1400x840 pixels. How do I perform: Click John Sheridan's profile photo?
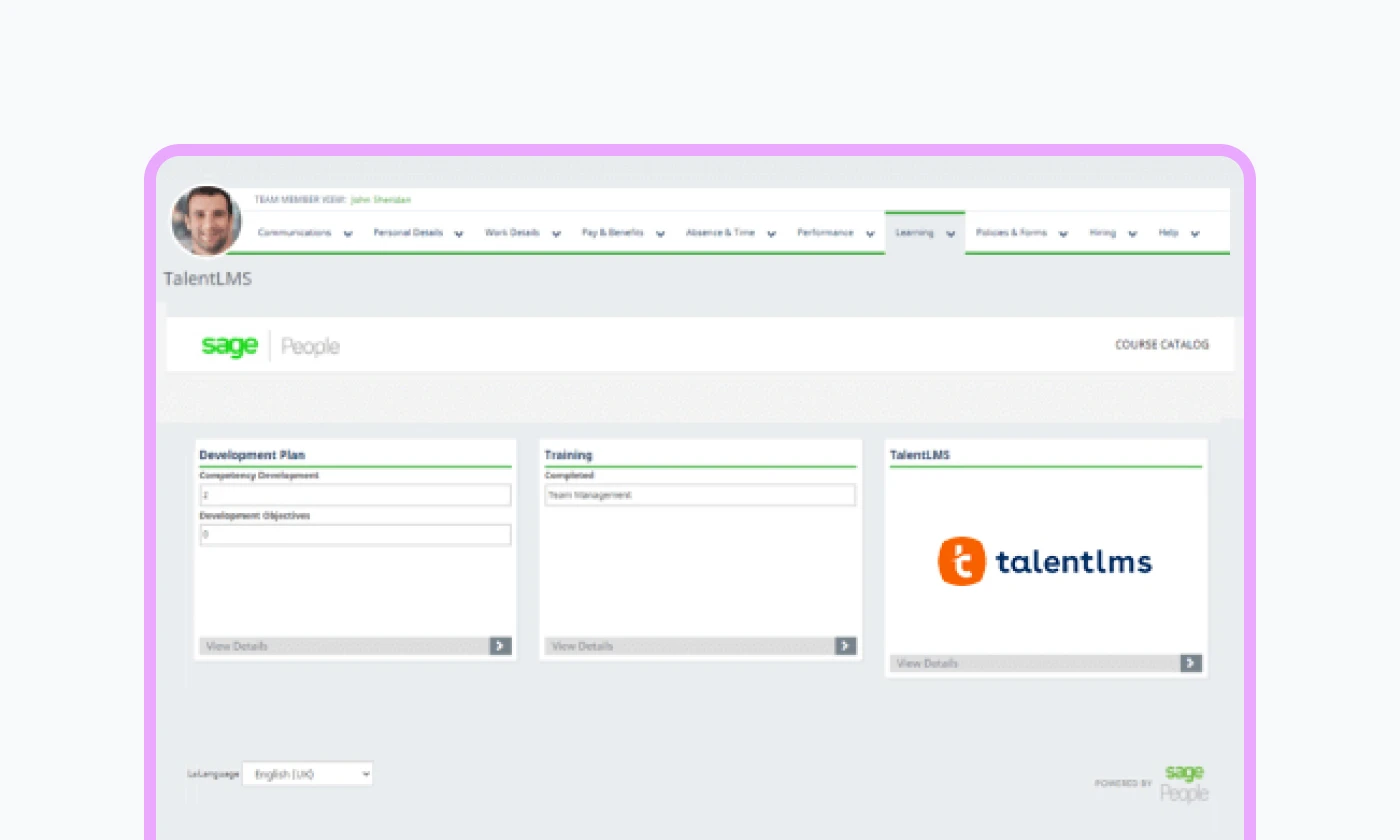click(x=206, y=221)
